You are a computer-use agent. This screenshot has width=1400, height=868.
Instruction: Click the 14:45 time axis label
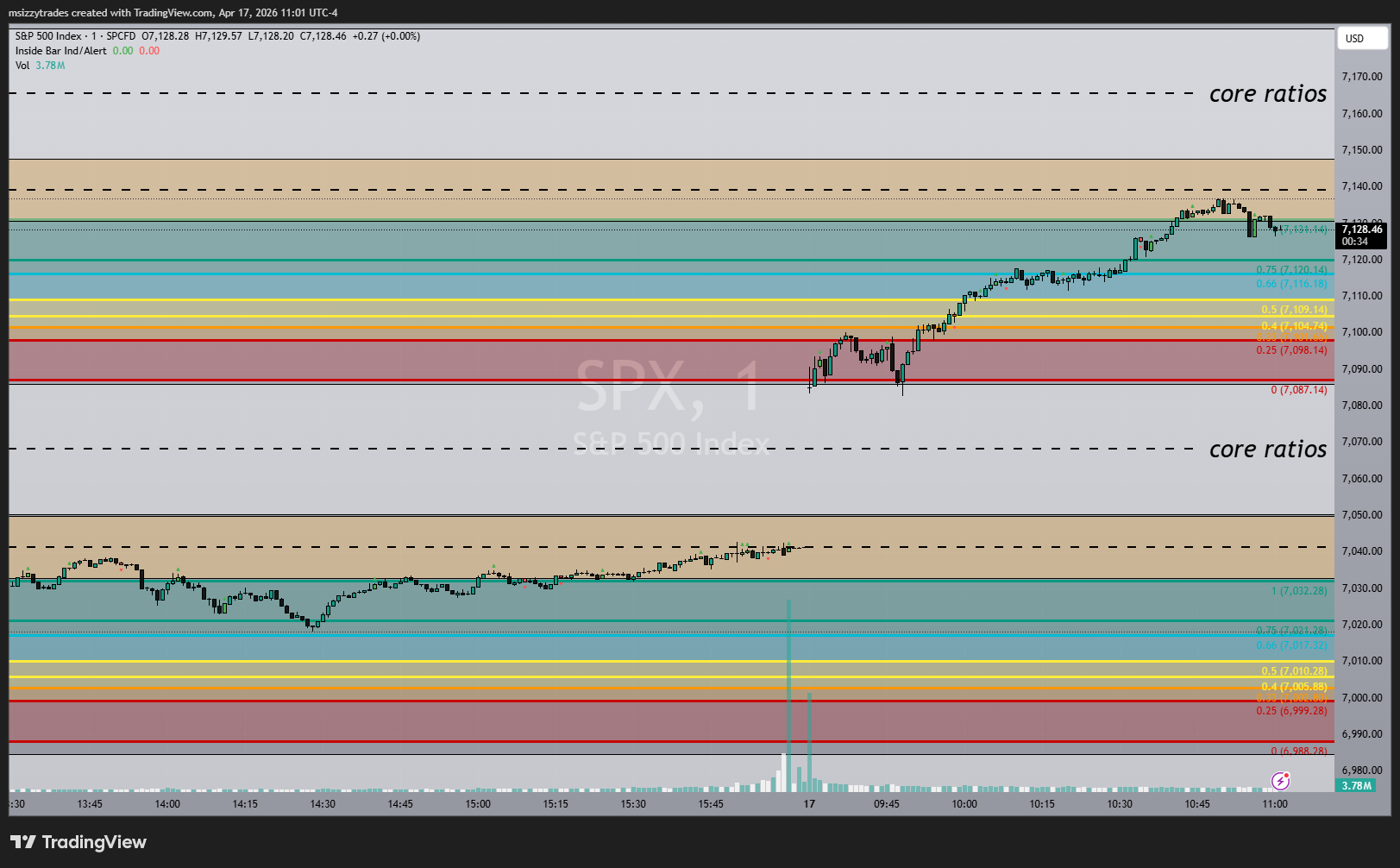point(400,804)
